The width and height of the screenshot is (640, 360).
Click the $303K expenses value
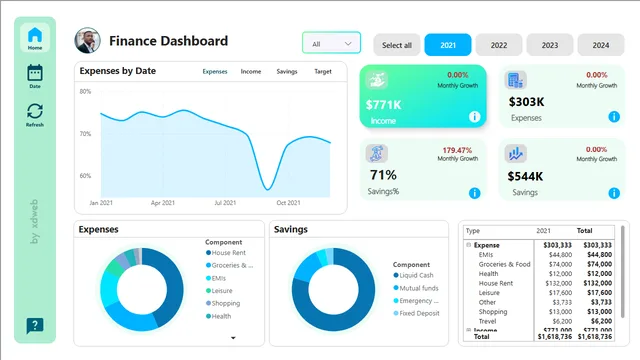(x=526, y=102)
